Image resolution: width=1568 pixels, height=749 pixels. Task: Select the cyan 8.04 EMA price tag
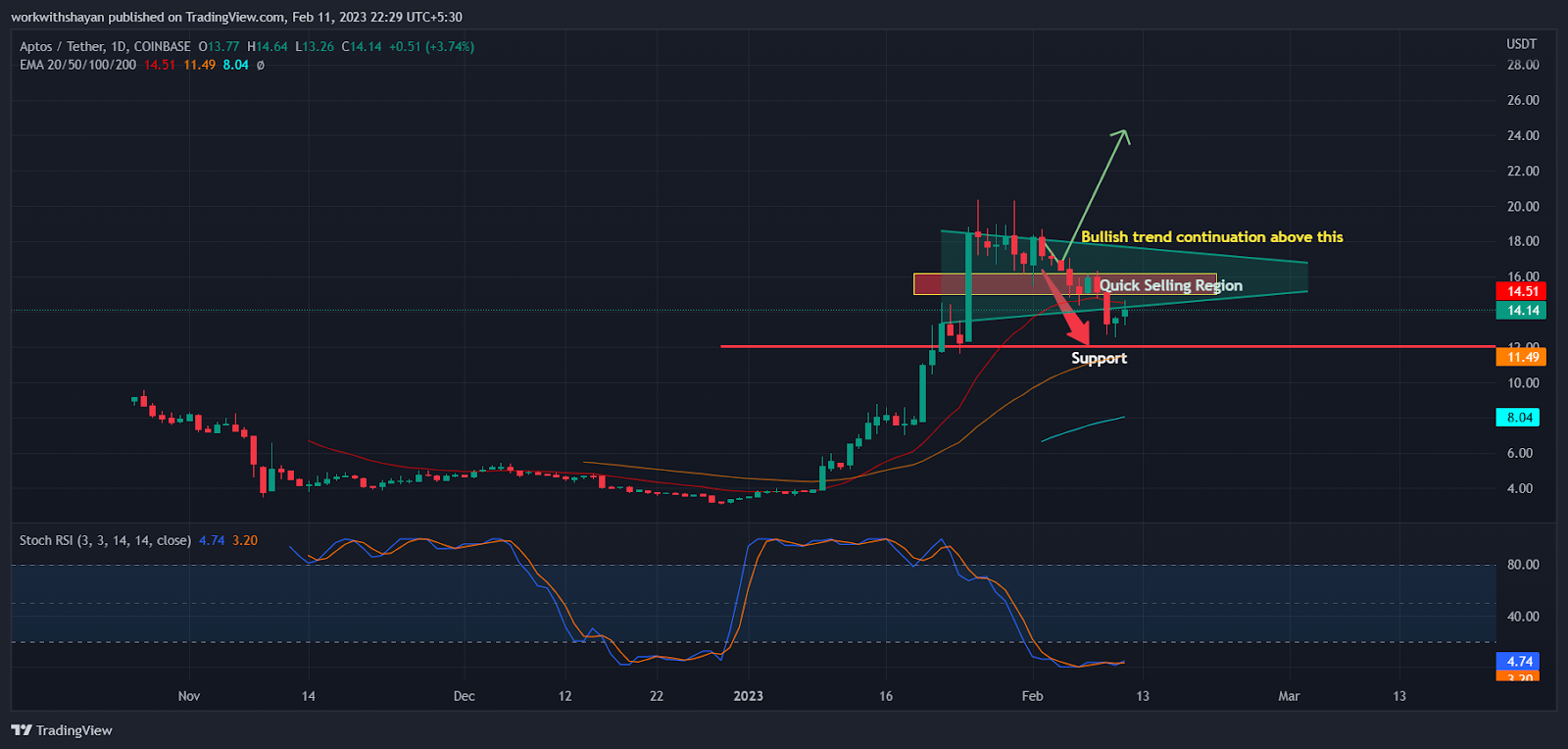[x=1518, y=418]
